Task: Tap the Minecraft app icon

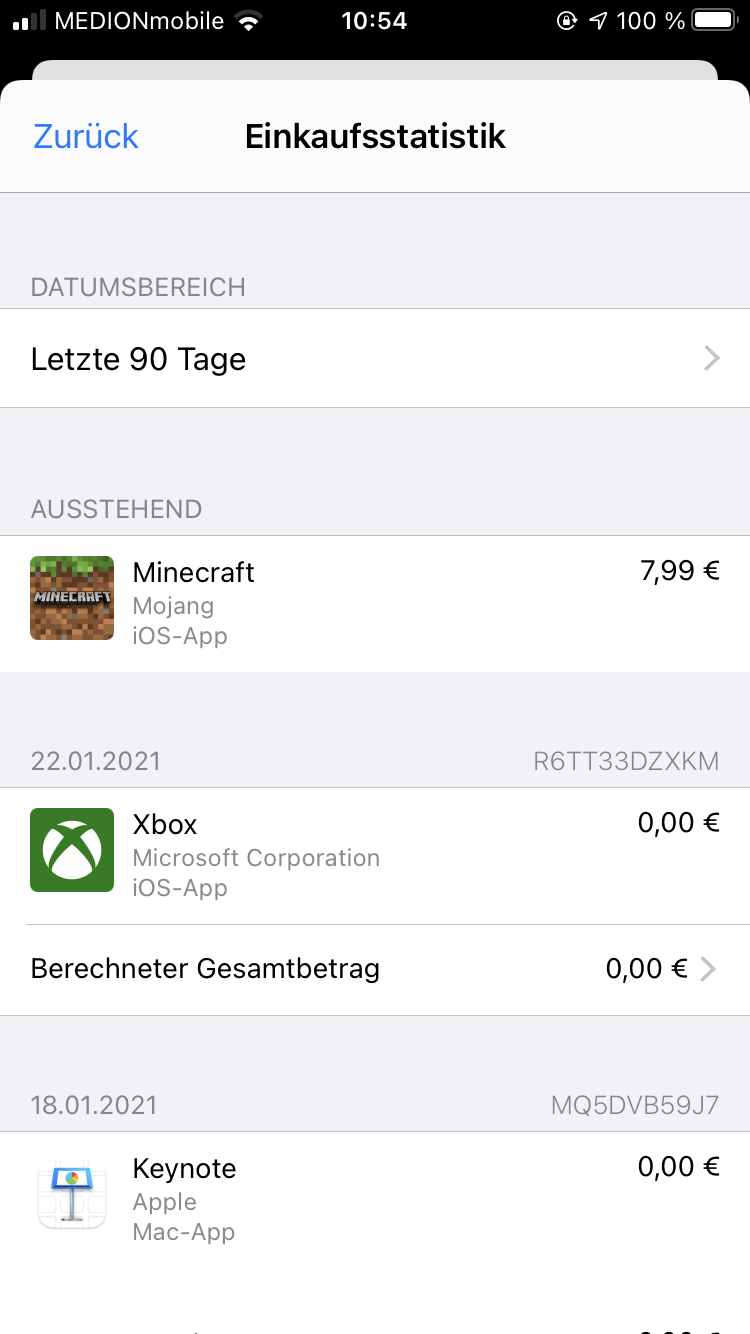Action: coord(72,598)
